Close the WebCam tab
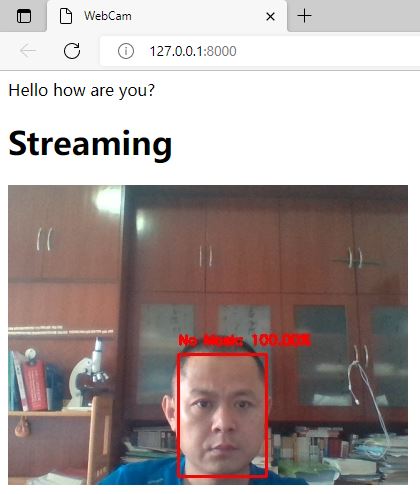Viewport: 420px width, 494px height. (x=271, y=16)
